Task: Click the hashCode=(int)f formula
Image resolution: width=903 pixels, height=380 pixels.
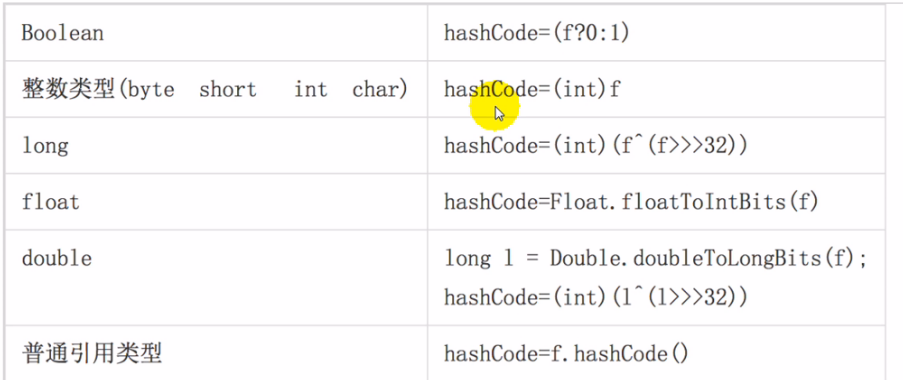Action: pyautogui.click(x=532, y=90)
